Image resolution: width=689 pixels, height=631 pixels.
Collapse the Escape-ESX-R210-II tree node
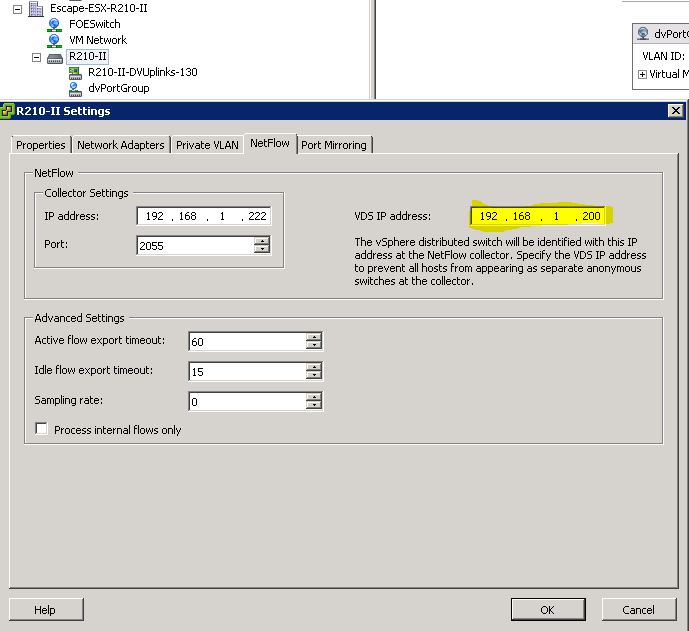[x=17, y=9]
